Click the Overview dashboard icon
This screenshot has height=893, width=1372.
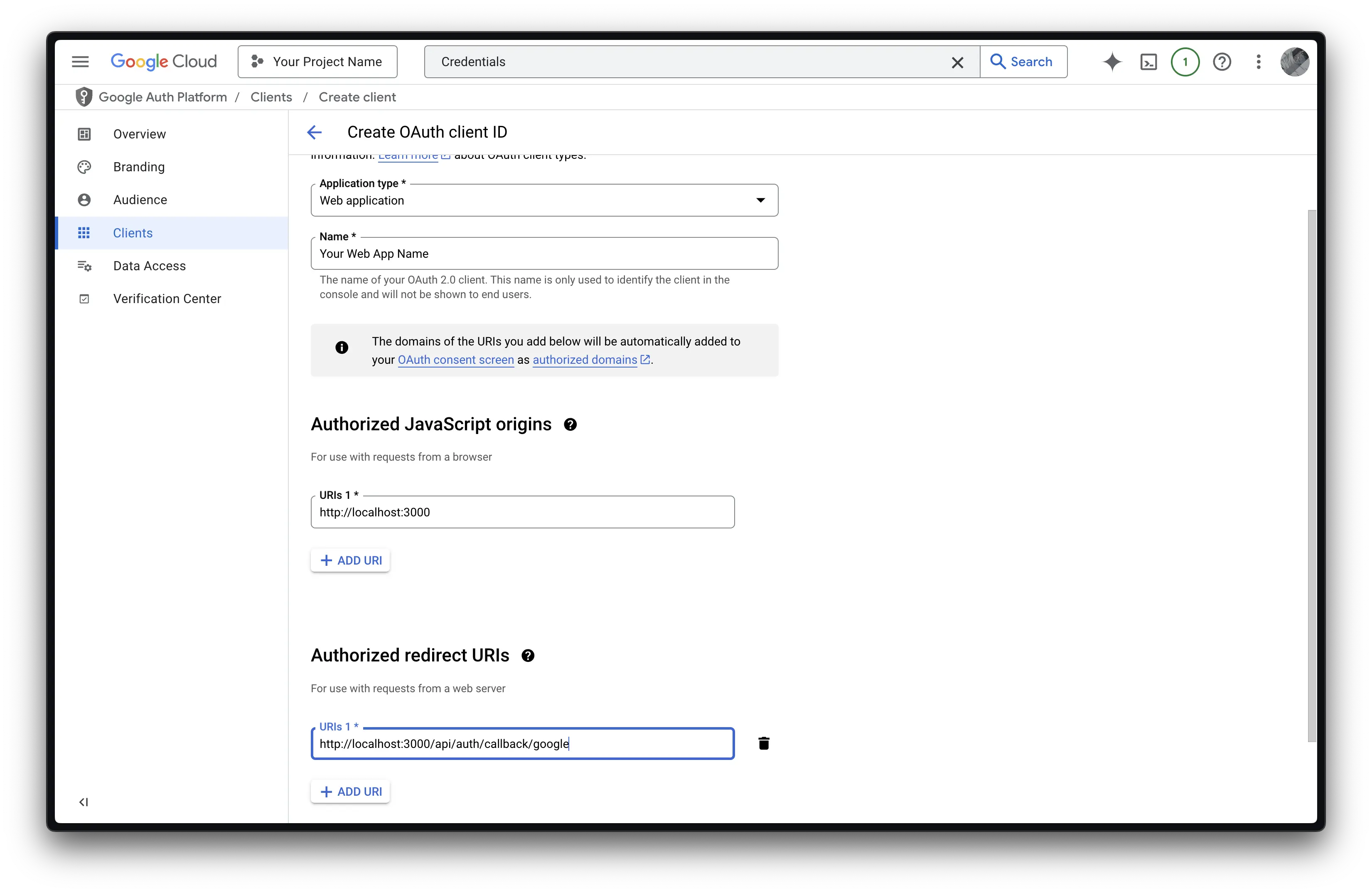(84, 134)
